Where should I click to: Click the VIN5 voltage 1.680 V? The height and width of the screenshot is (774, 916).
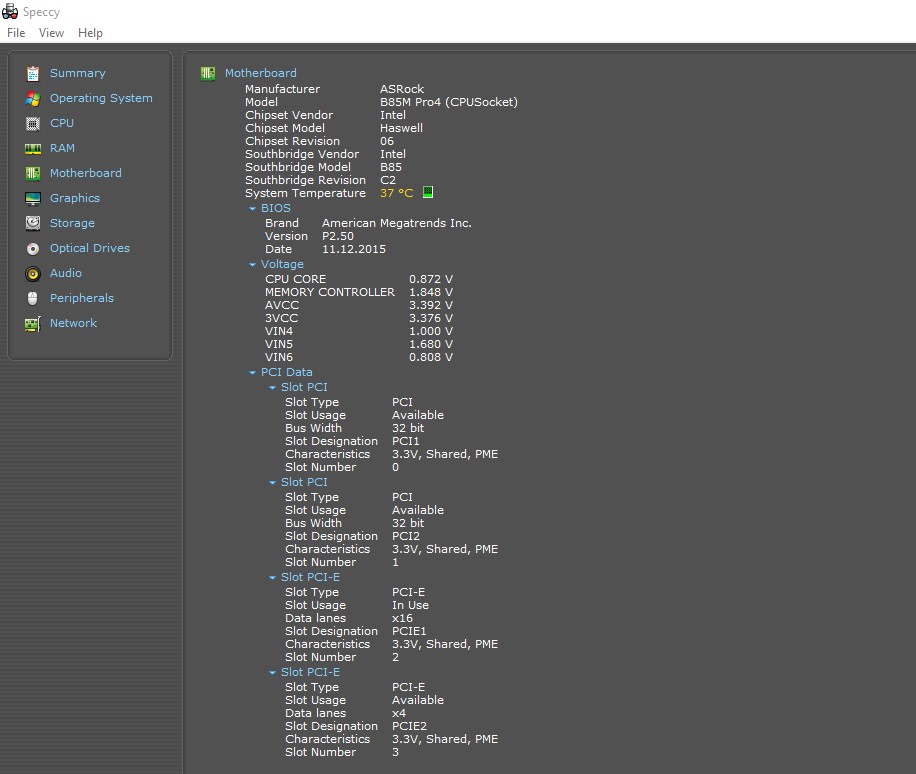[x=431, y=344]
